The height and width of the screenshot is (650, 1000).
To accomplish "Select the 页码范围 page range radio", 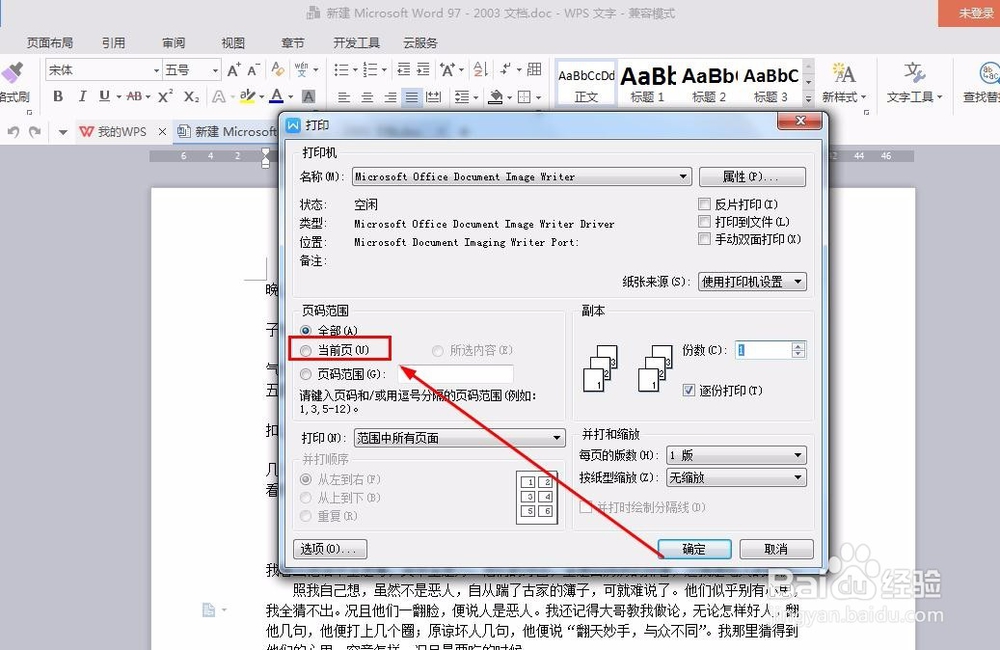I will [x=305, y=374].
